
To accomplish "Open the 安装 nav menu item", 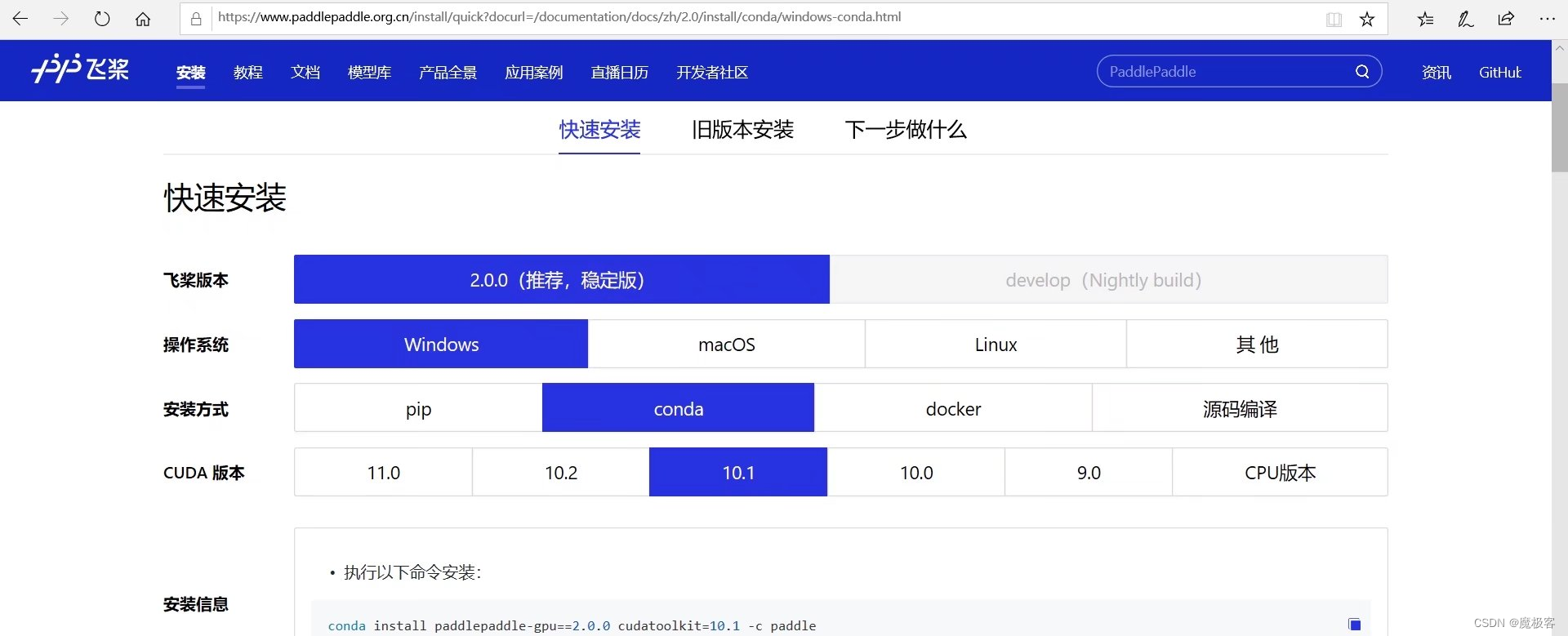I will 190,73.
